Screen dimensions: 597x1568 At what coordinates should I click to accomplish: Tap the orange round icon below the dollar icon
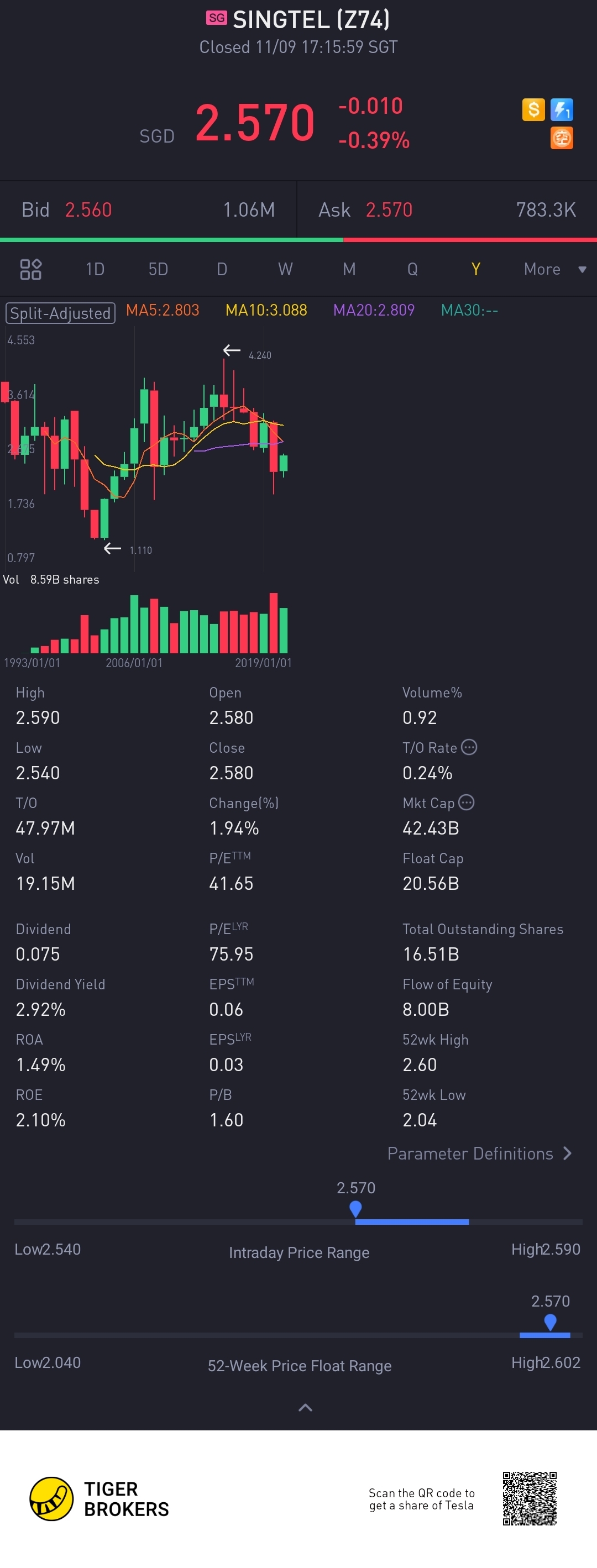pos(562,138)
